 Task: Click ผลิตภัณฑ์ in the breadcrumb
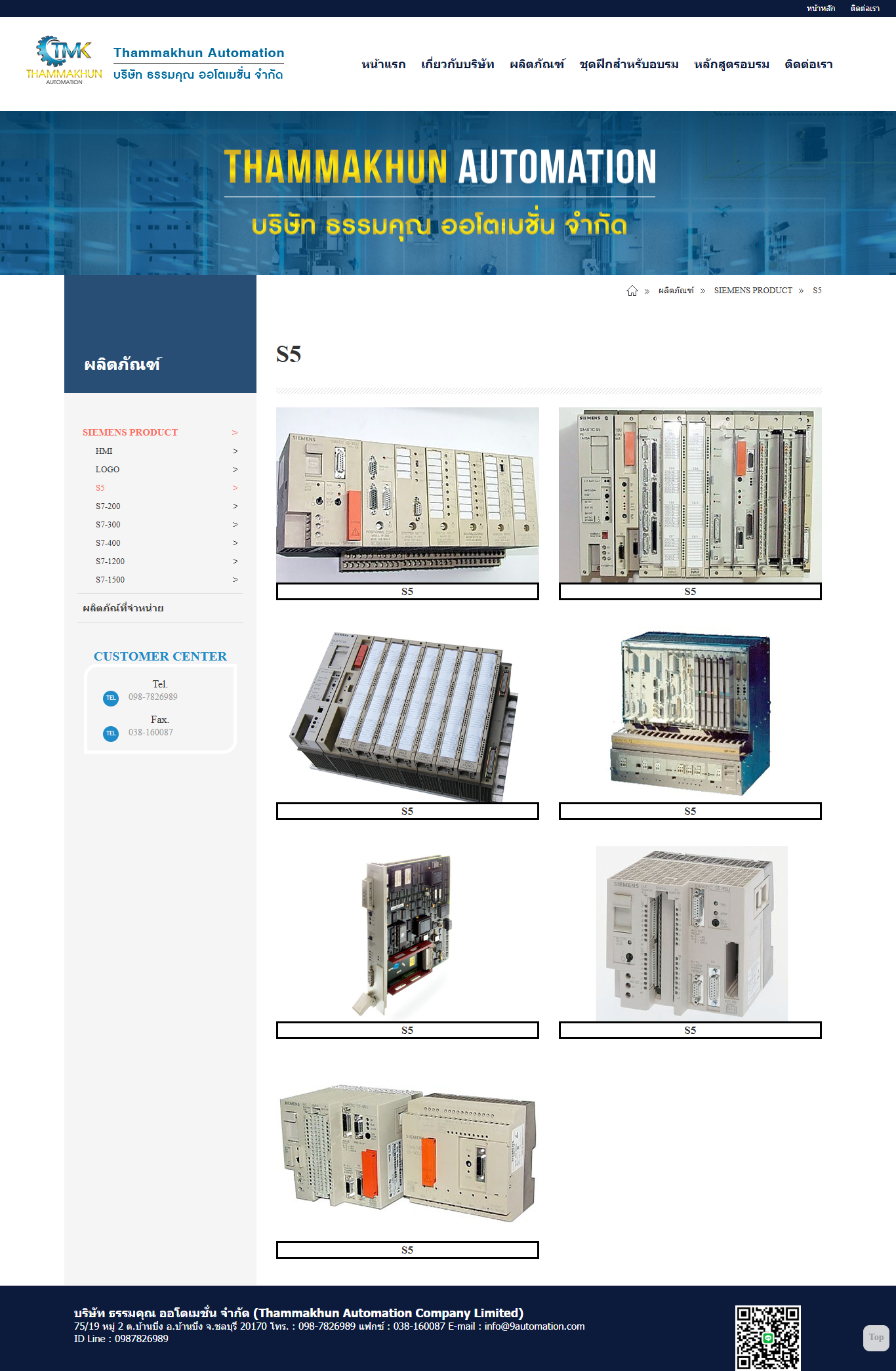(x=676, y=291)
